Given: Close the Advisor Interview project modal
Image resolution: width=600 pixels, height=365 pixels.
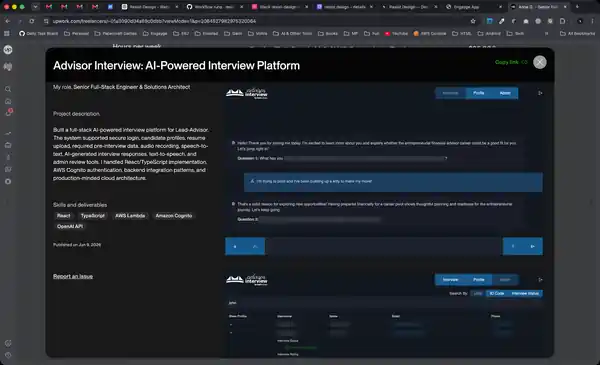Looking at the screenshot, I should pos(540,62).
